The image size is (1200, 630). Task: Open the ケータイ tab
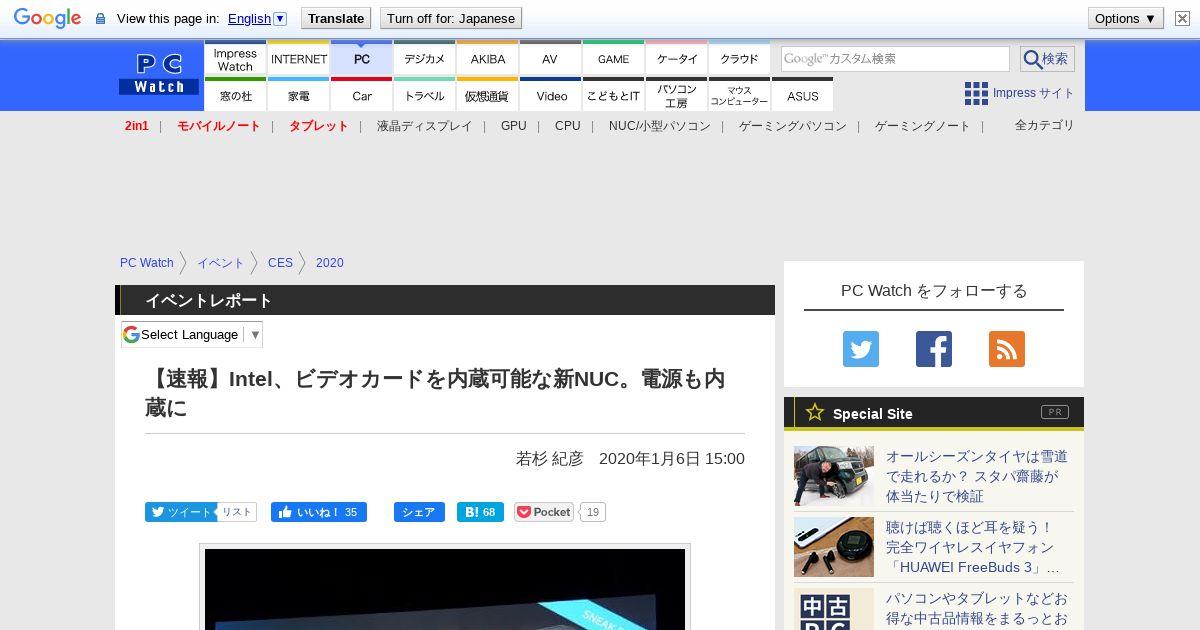click(677, 58)
